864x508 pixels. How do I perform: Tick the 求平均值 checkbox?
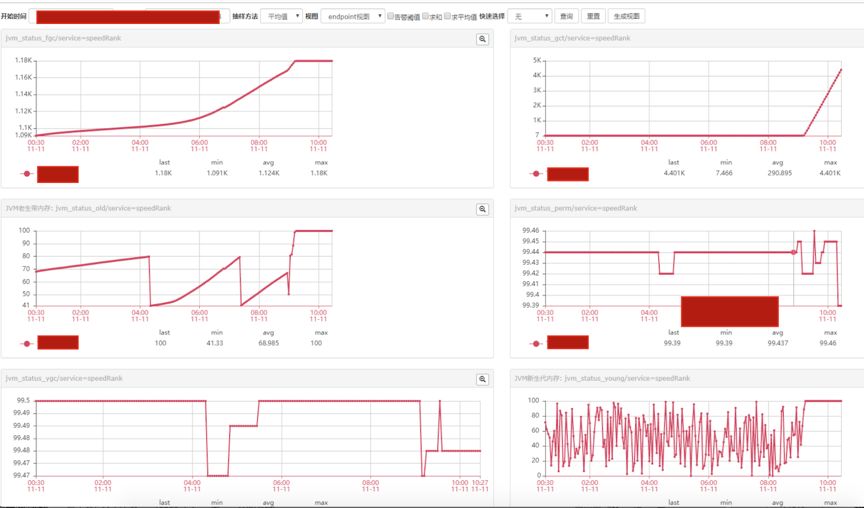click(x=447, y=16)
